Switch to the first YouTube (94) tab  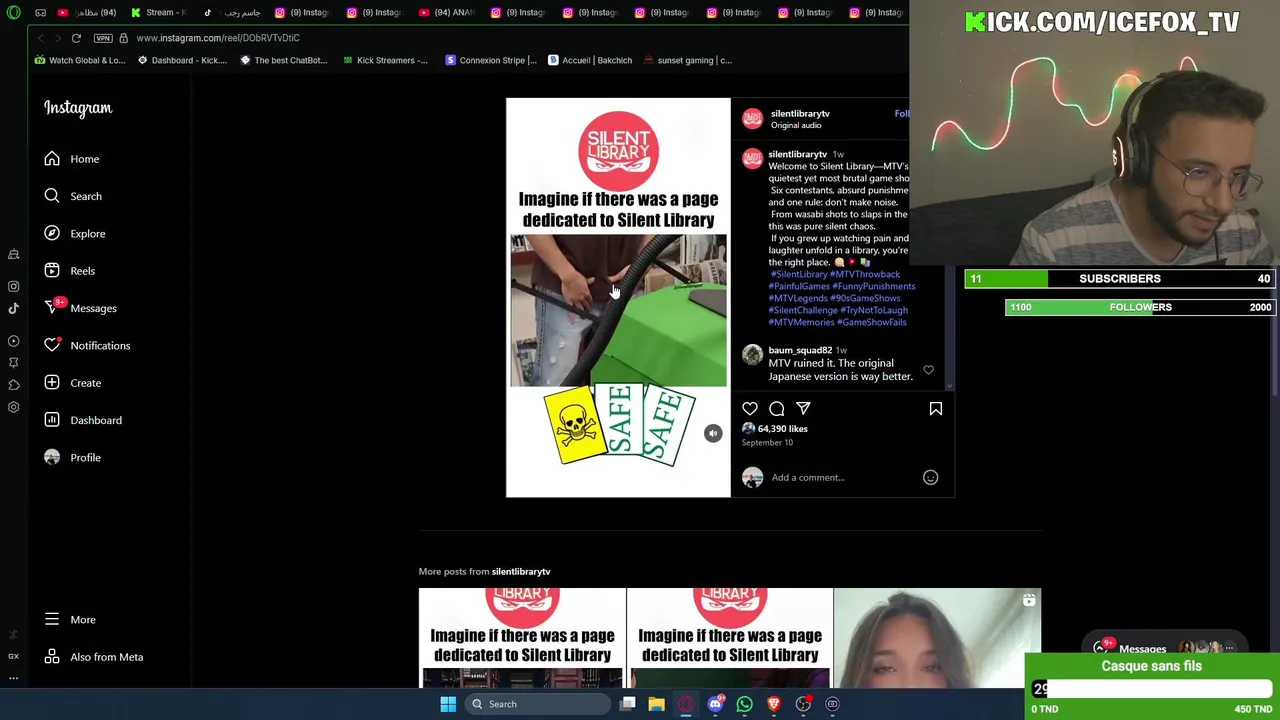tap(87, 12)
